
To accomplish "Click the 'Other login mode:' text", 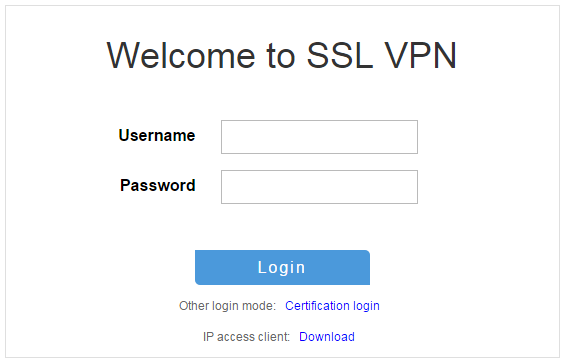I will point(227,306).
